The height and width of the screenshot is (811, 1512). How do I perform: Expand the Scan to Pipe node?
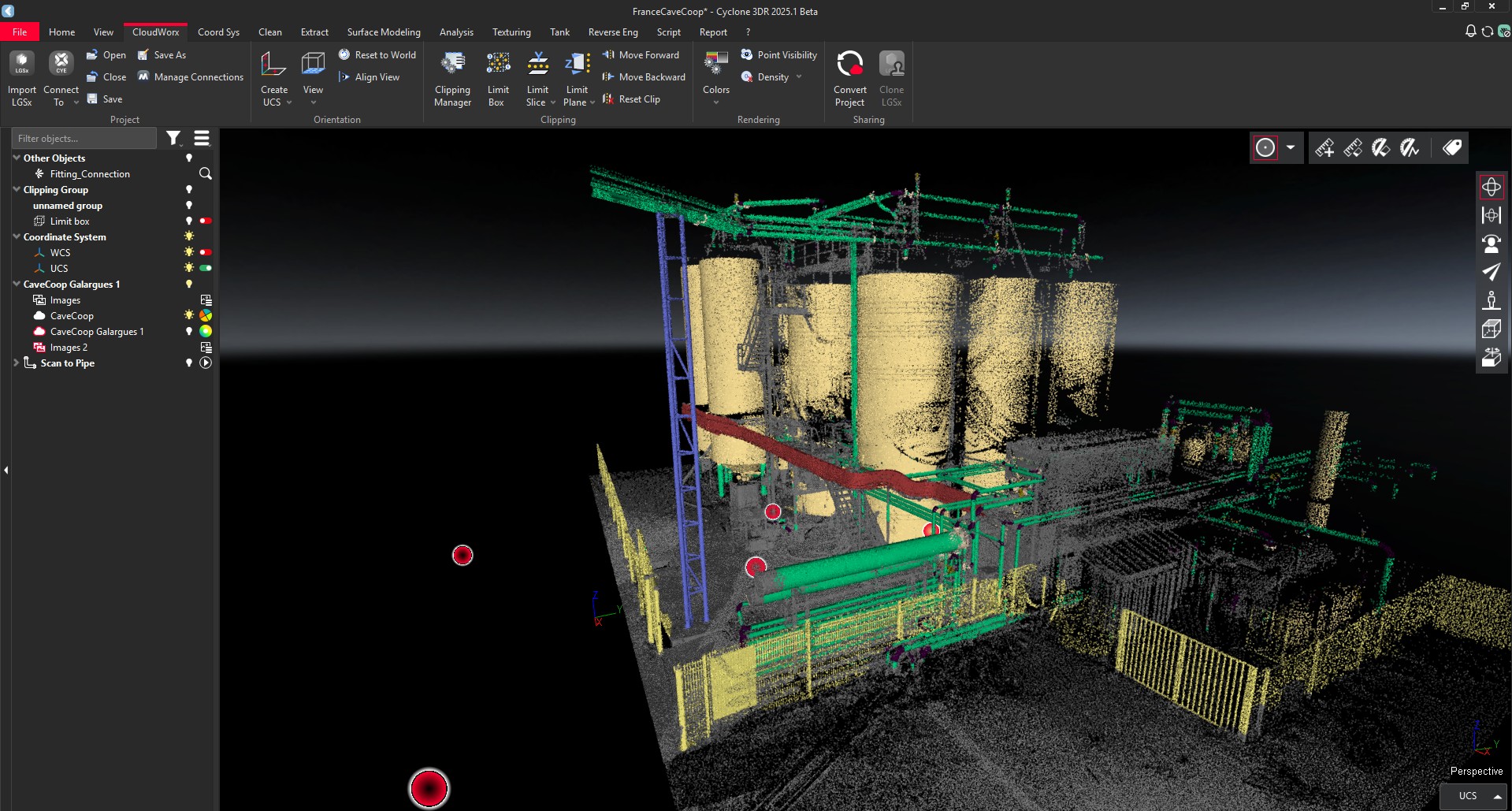[17, 363]
